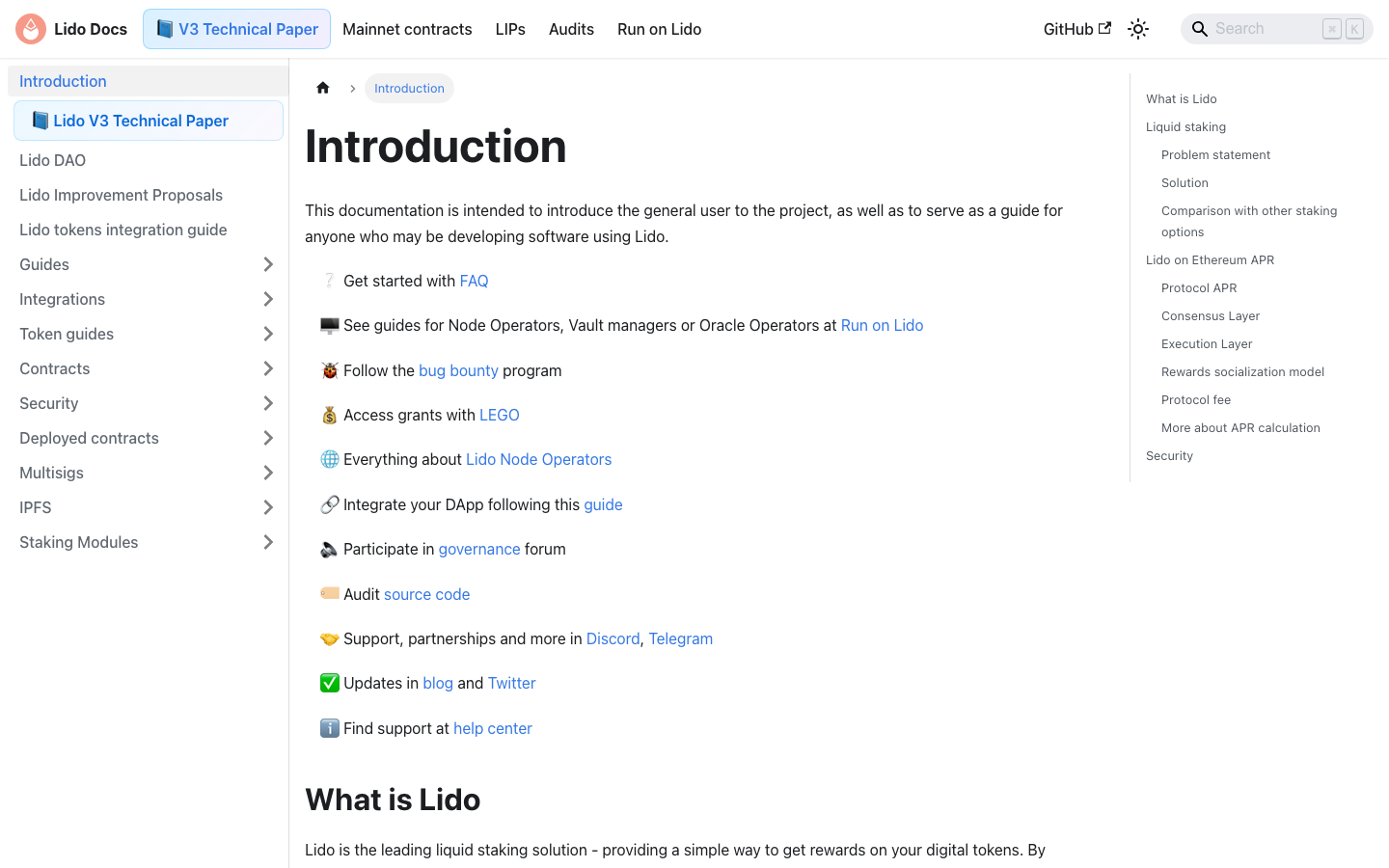Open the search magnifier icon
This screenshot has width=1389, height=868.
[x=1200, y=29]
